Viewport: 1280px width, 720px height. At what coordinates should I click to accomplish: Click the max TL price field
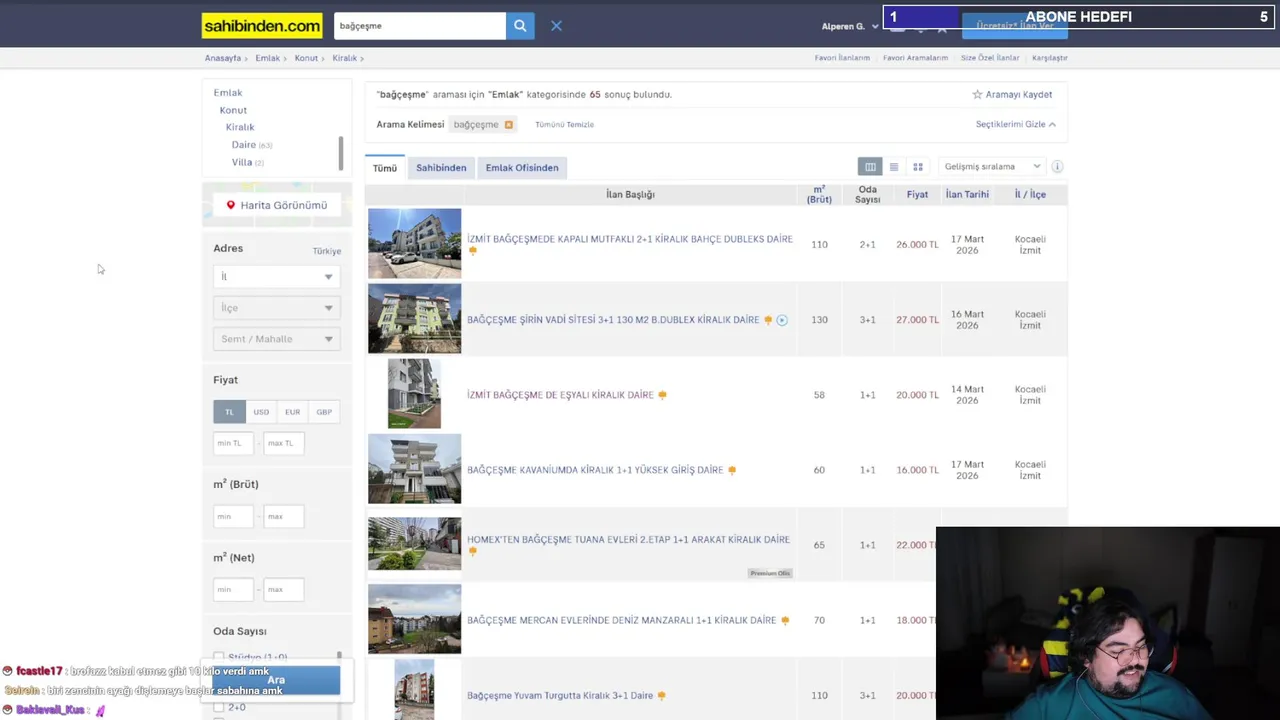(284, 443)
